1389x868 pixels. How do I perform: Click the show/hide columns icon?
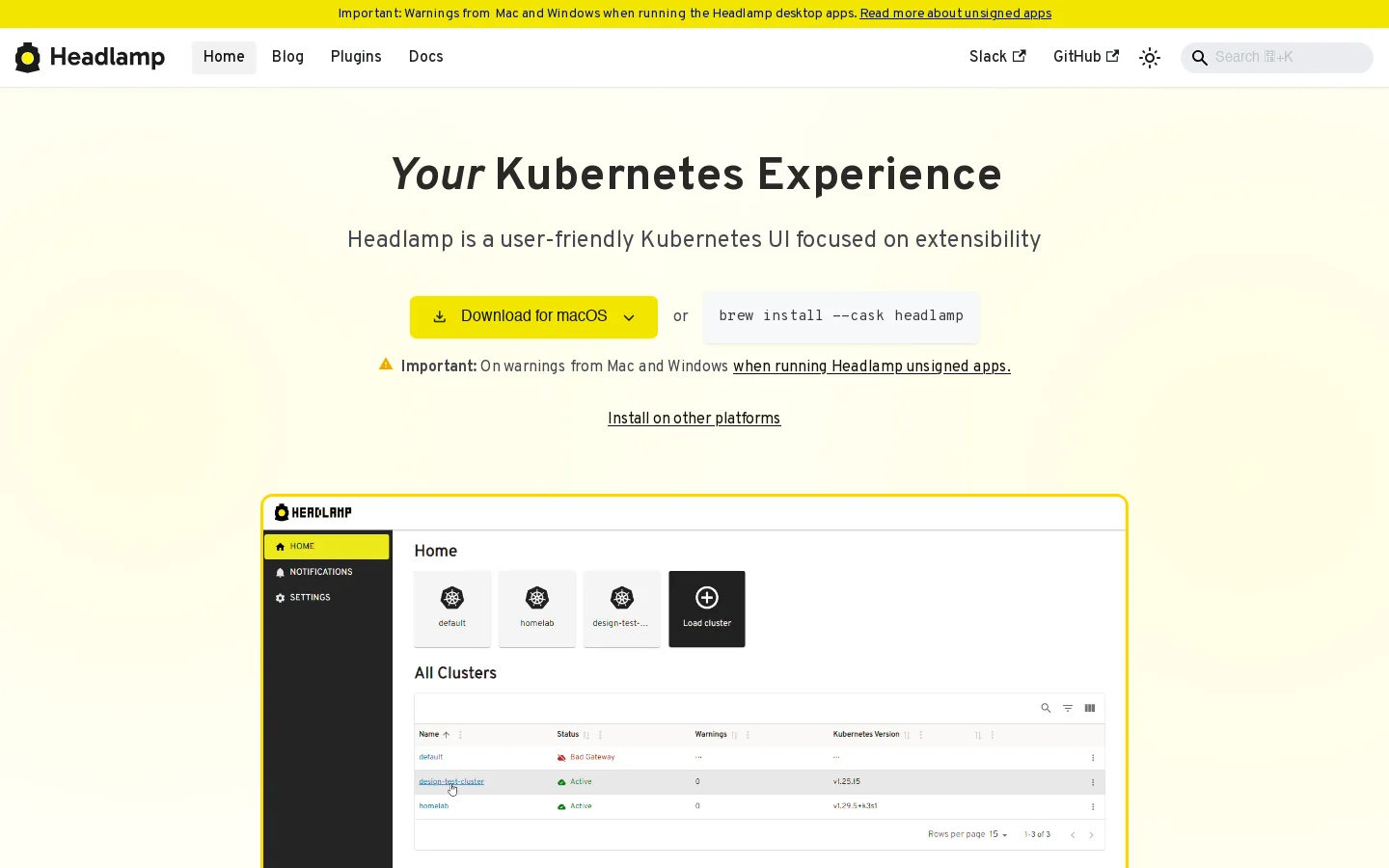pyautogui.click(x=1090, y=709)
